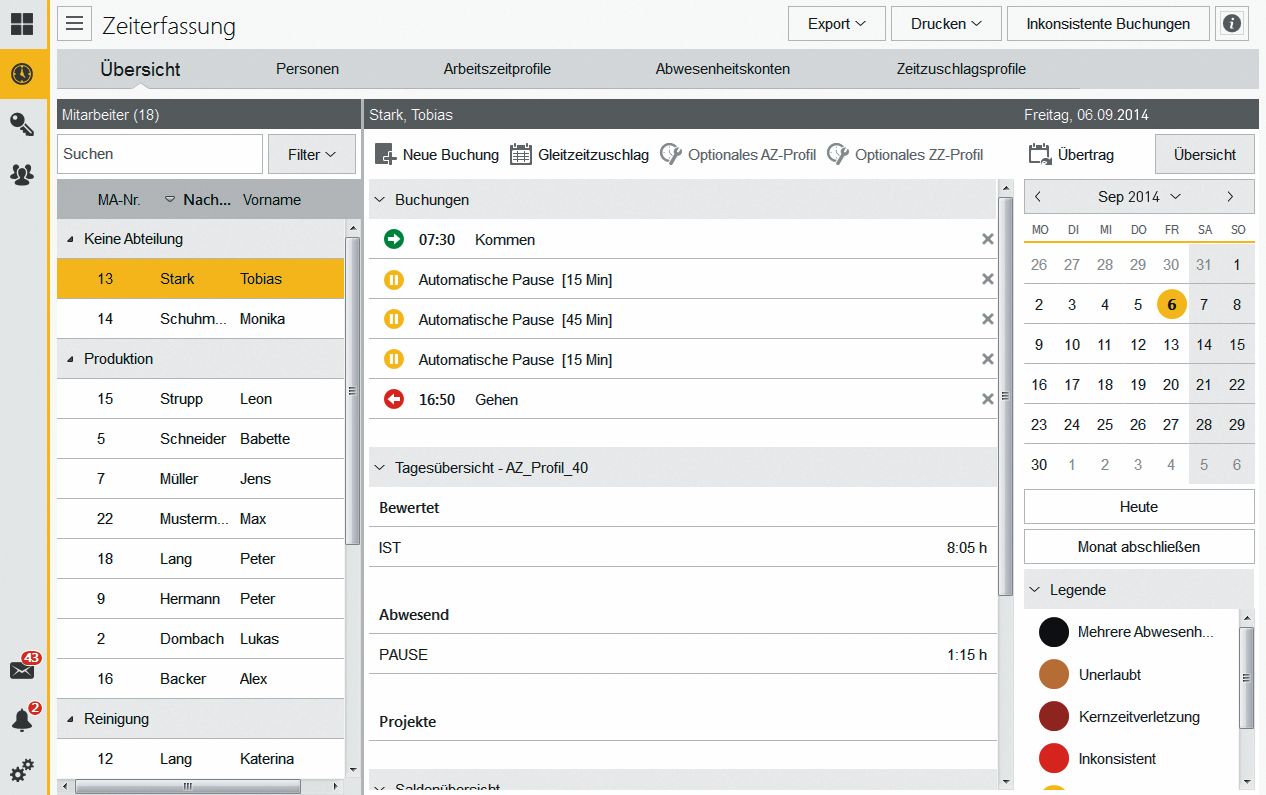Open the Arbeitszeitprofile tab
The width and height of the screenshot is (1266, 795).
pyautogui.click(x=497, y=69)
